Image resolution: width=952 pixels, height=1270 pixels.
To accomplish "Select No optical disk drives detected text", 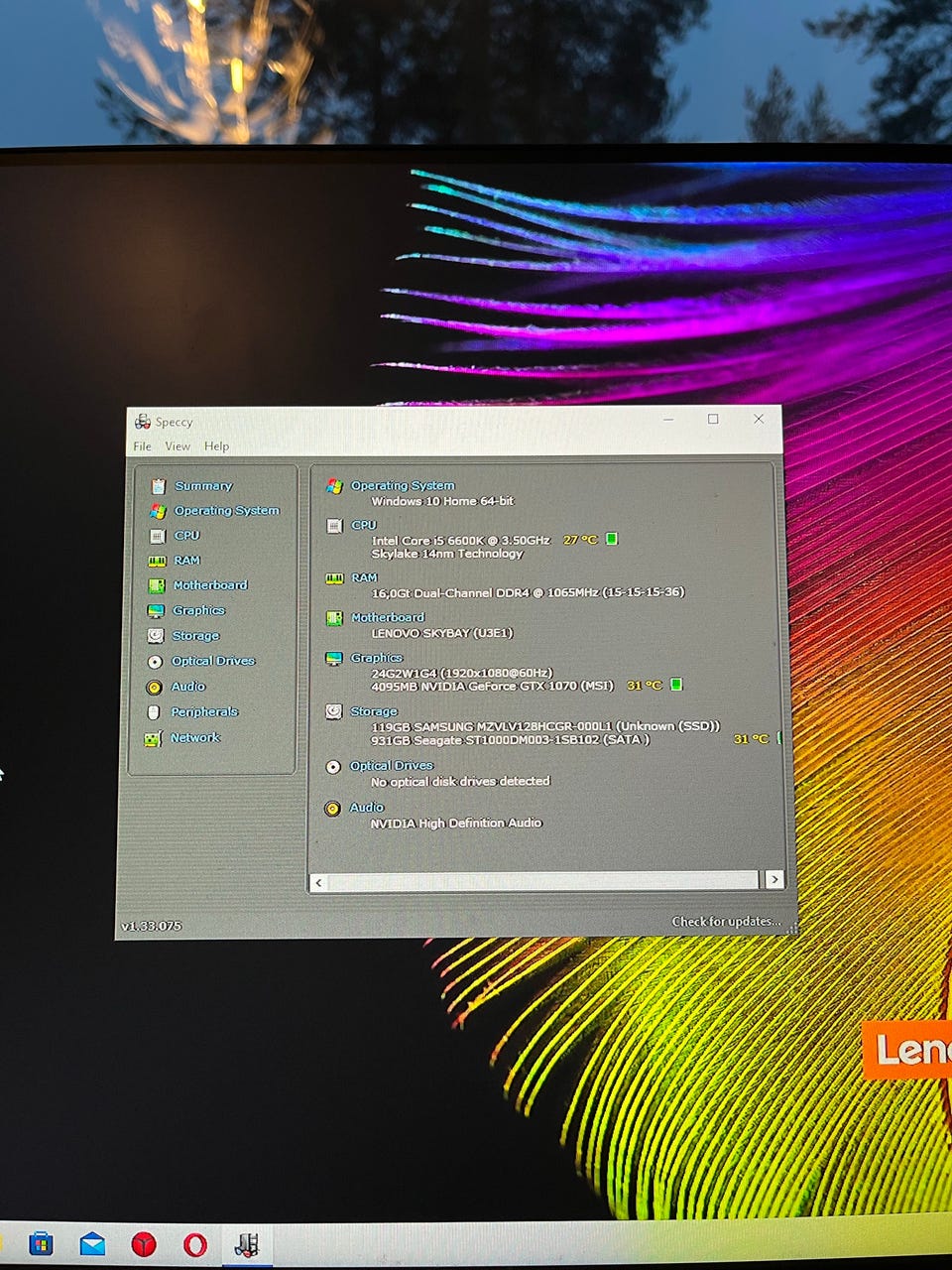I will (x=460, y=781).
